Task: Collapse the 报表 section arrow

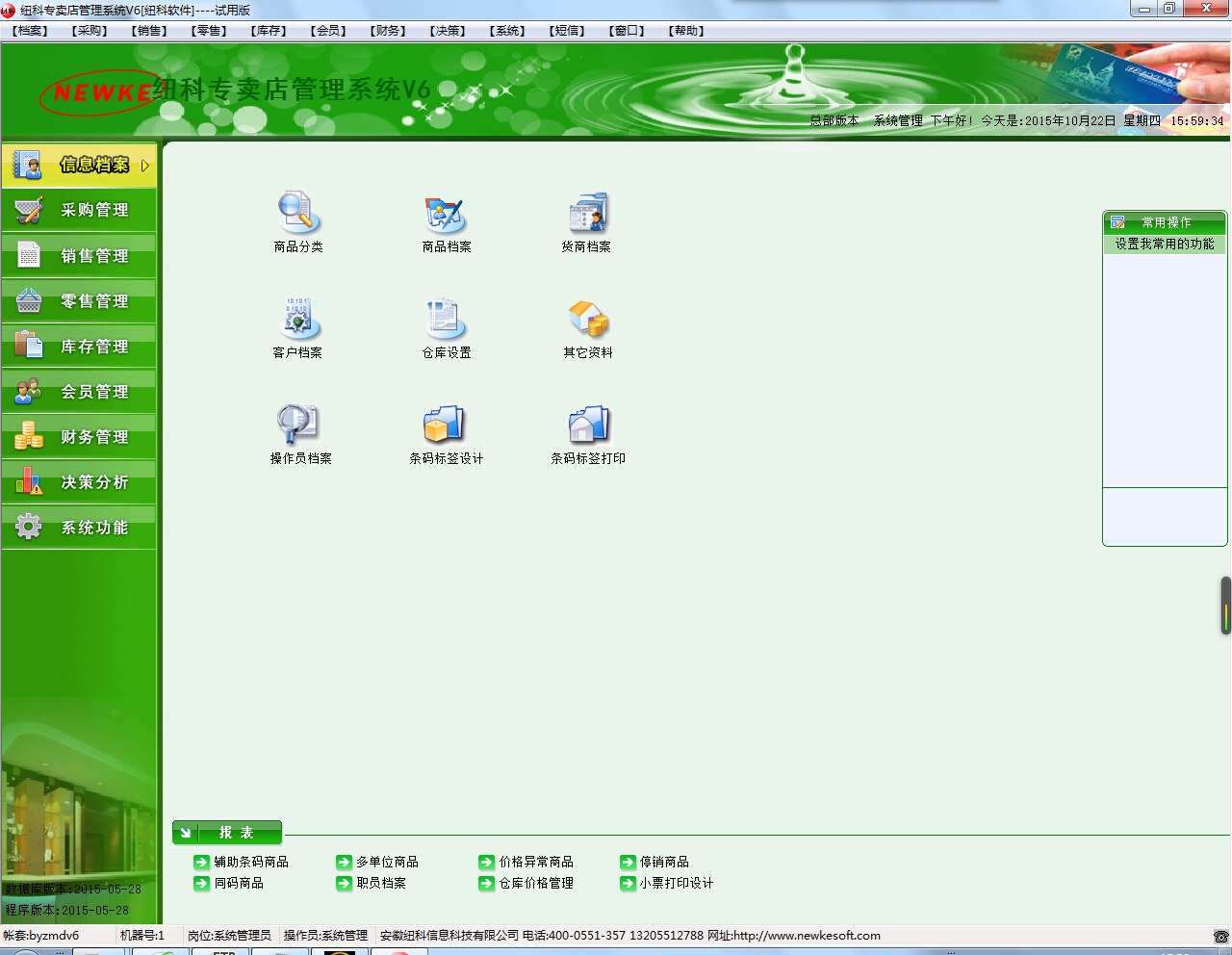Action: point(186,833)
